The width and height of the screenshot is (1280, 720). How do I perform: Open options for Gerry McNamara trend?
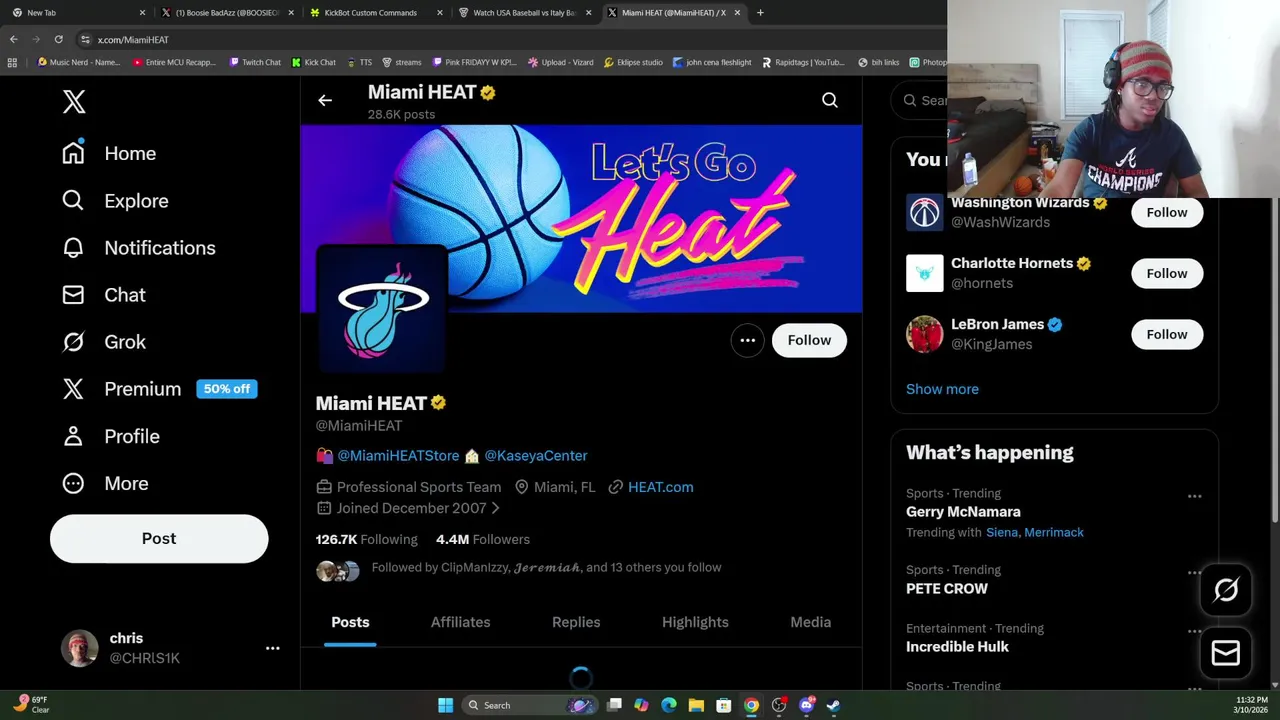tap(1194, 496)
